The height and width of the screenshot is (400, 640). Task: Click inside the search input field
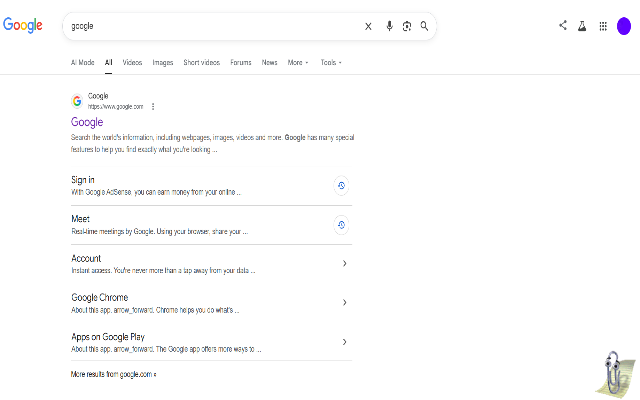212,26
